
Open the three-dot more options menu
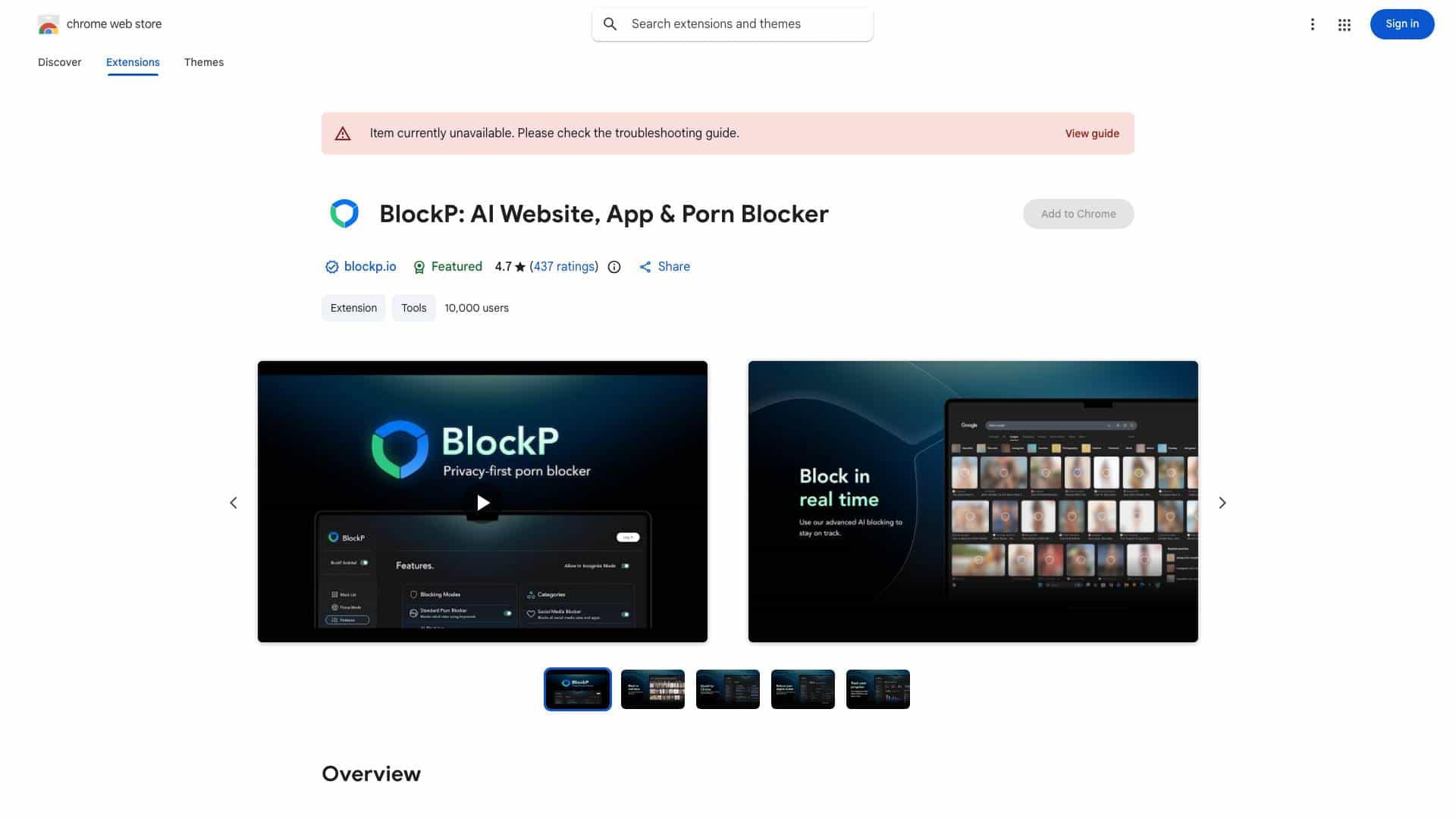pos(1312,24)
